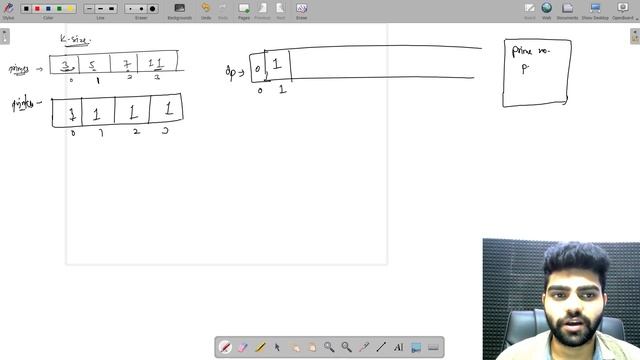Switch to Board mode
Viewport: 640px width, 360px height.
coord(530,11)
